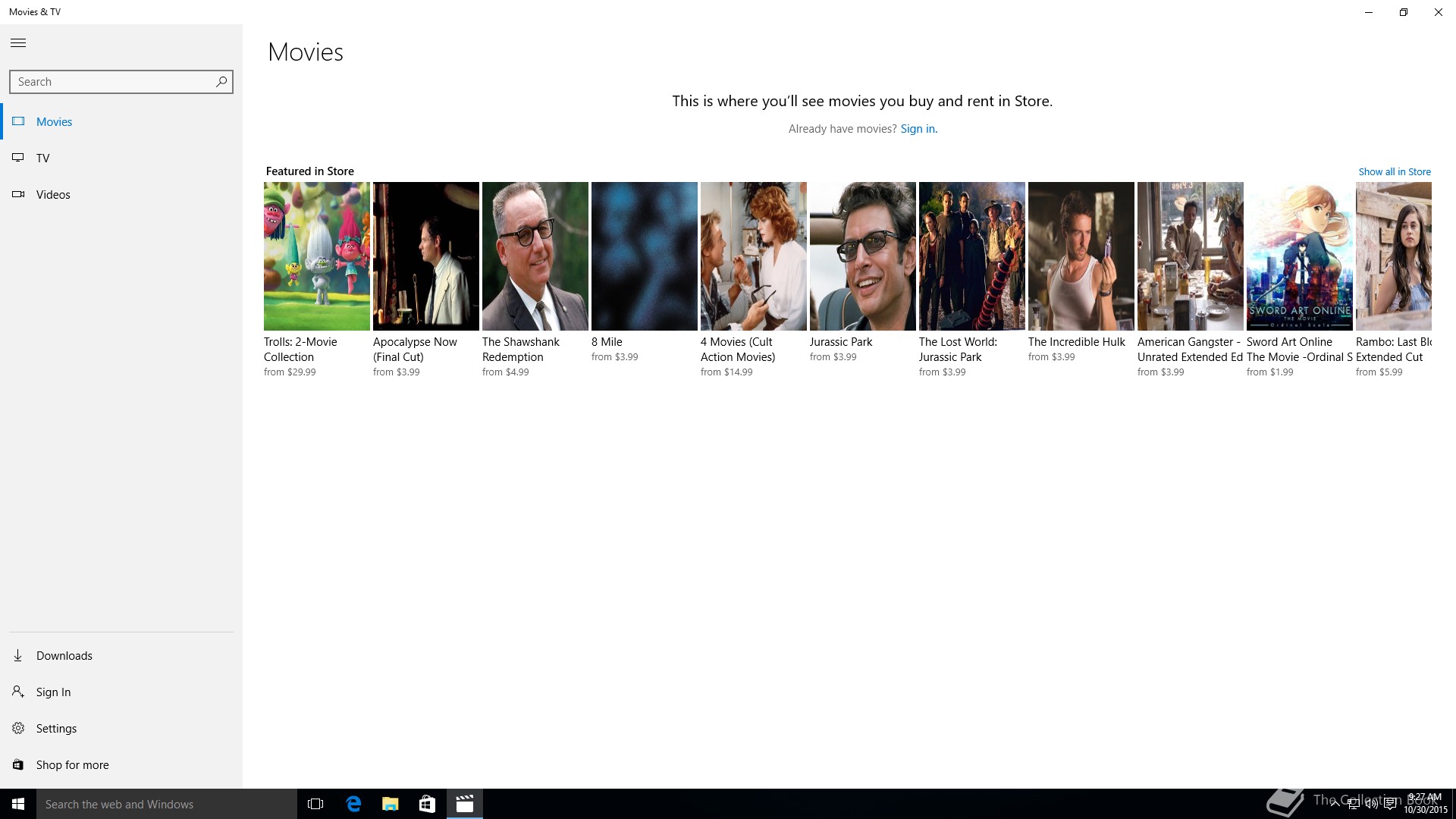Open The Shawshank Redemption poster

click(535, 256)
